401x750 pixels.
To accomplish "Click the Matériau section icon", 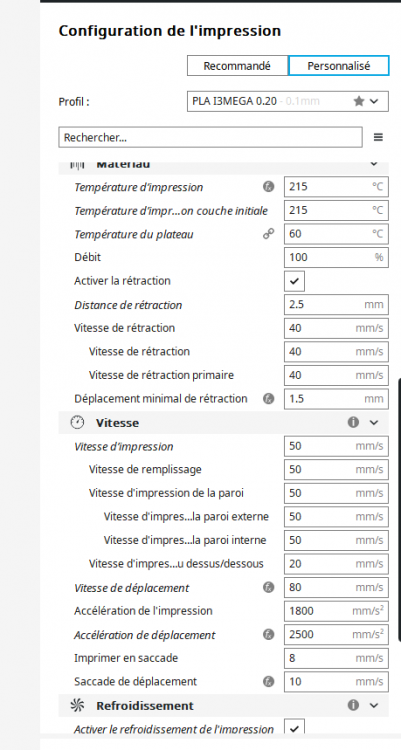I will point(77,165).
